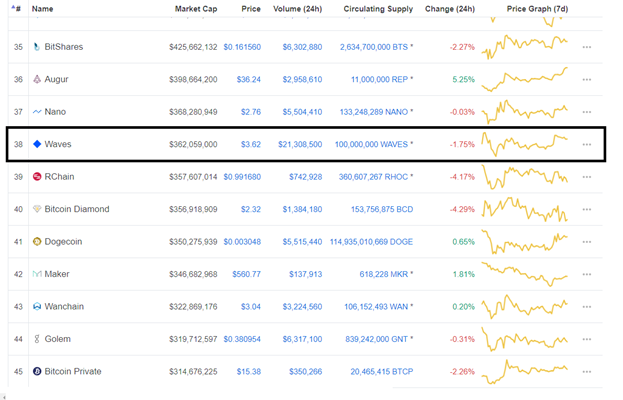Image resolution: width=623 pixels, height=400 pixels.
Task: Open the three-dot menu for Bitcoin Private
Action: (x=586, y=372)
